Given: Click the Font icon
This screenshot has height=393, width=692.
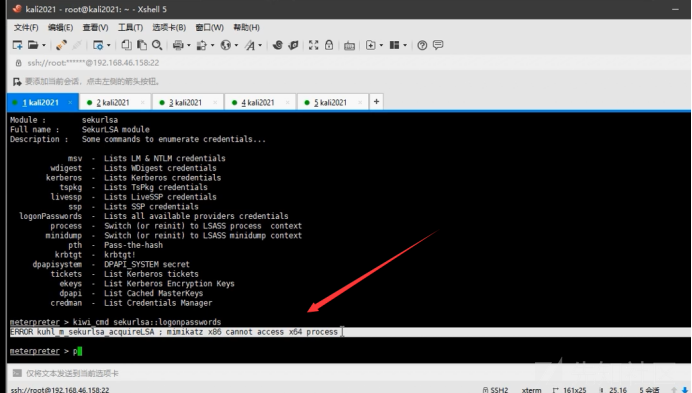Looking at the screenshot, I should pos(250,45).
